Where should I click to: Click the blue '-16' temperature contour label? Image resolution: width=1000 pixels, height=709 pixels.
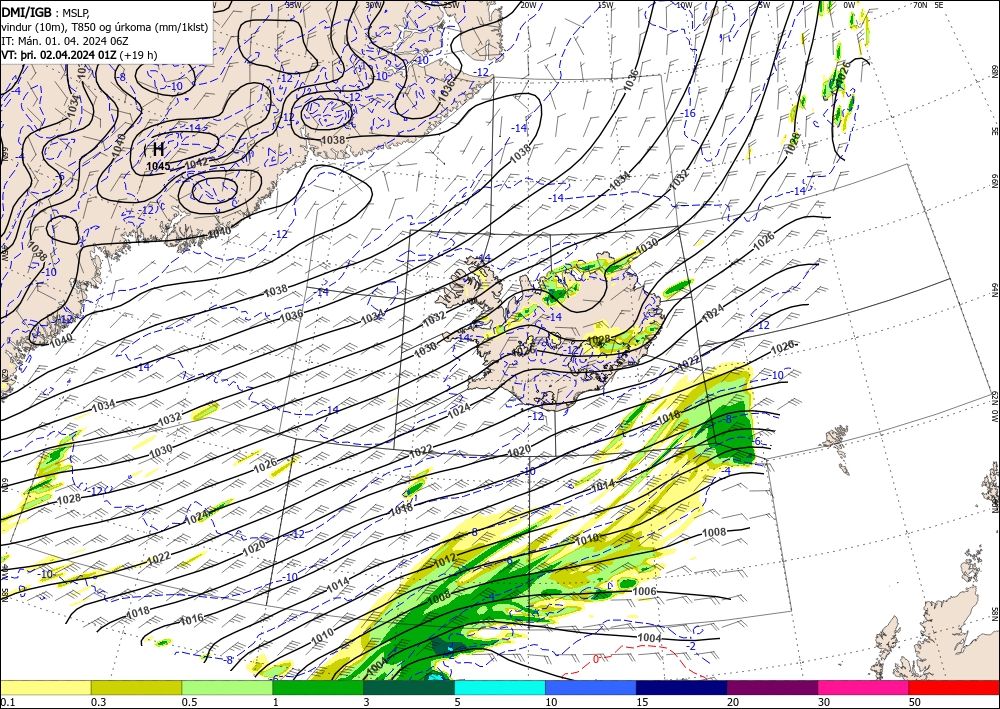[688, 113]
